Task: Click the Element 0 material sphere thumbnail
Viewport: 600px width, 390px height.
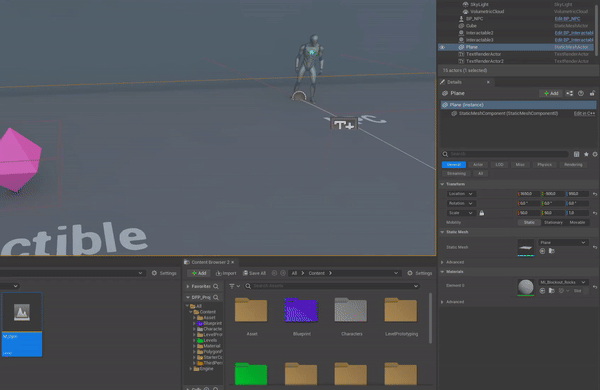Action: coord(526,287)
